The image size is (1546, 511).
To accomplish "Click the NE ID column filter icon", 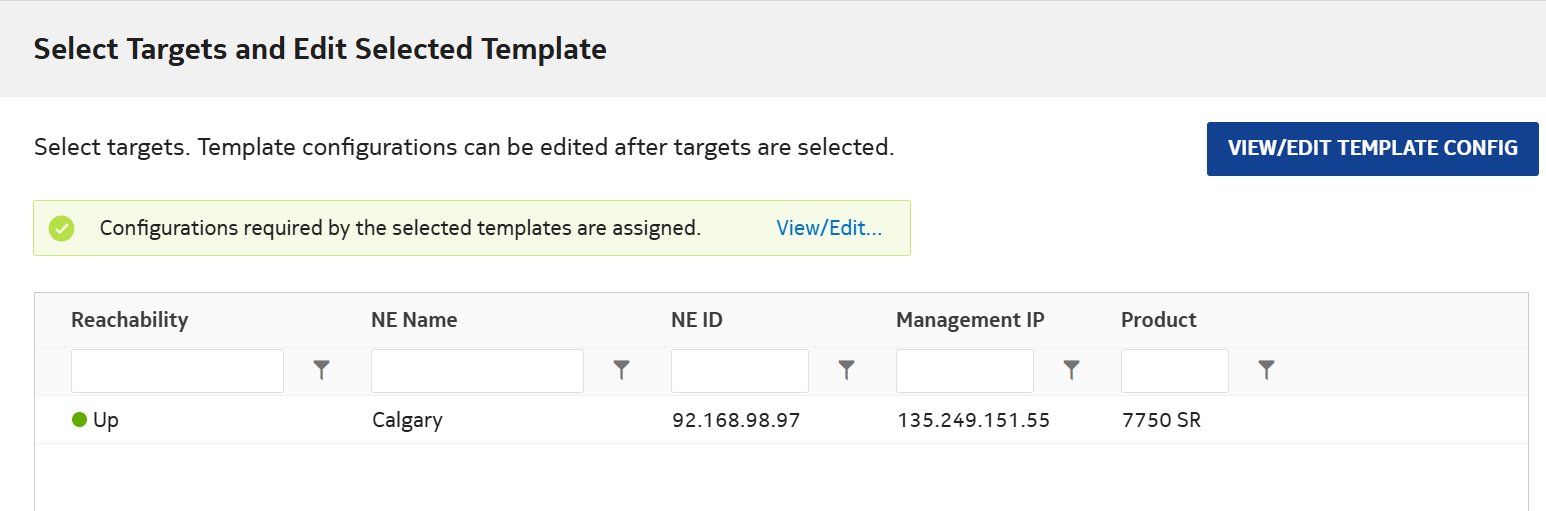I will click(846, 371).
